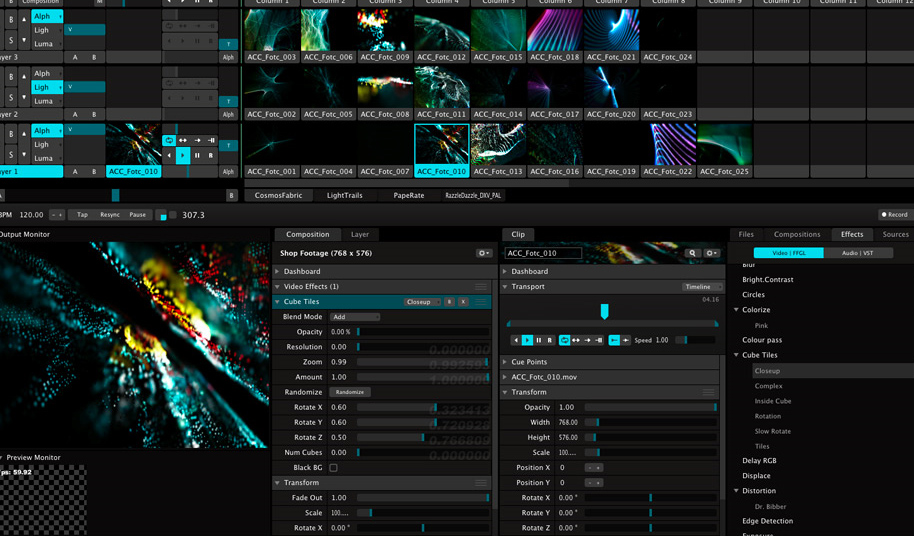Click loop mode icon in Clip Transport

(564, 340)
